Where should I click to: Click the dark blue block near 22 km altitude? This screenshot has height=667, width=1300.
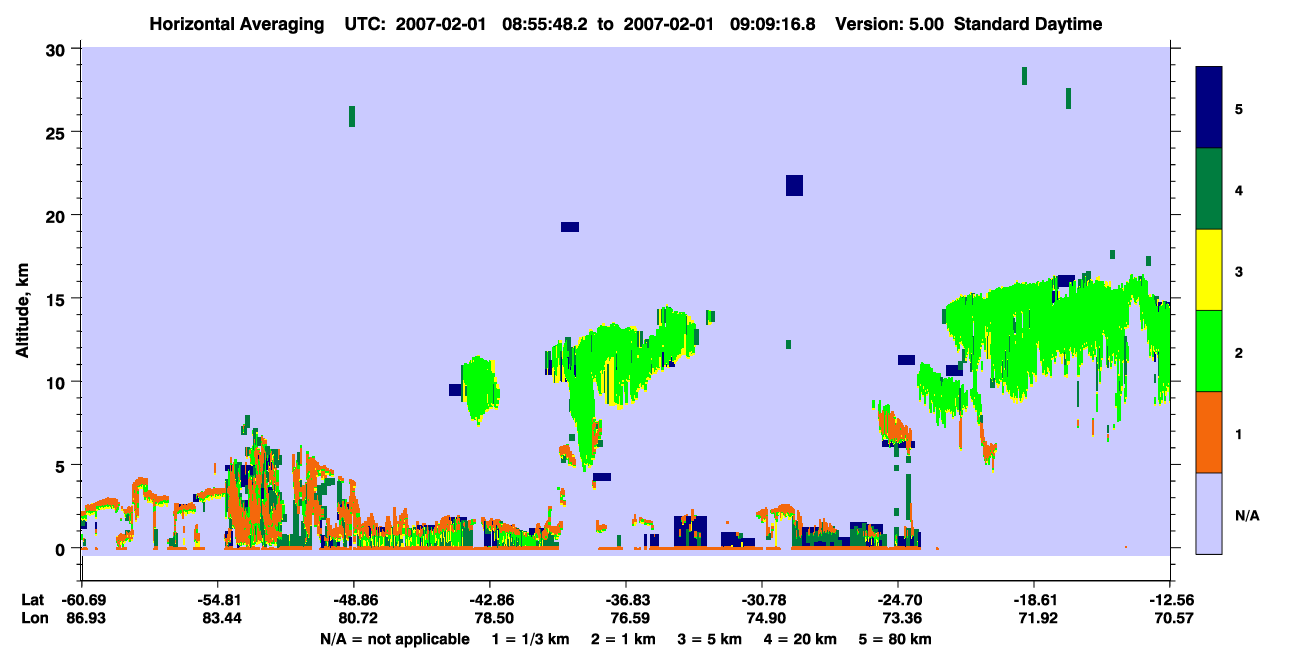point(794,185)
